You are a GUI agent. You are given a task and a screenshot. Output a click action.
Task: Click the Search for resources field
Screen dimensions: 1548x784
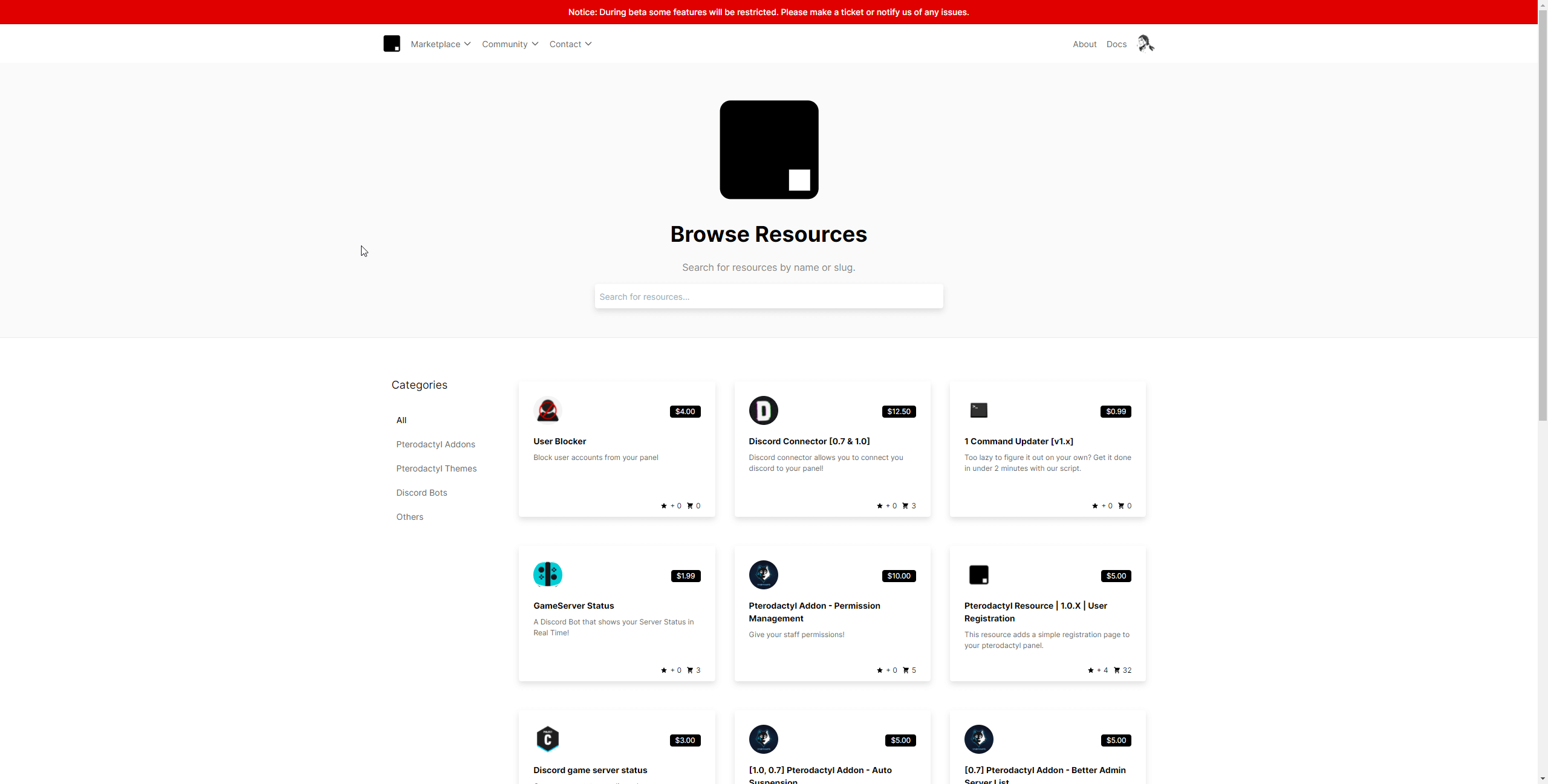[x=769, y=297]
